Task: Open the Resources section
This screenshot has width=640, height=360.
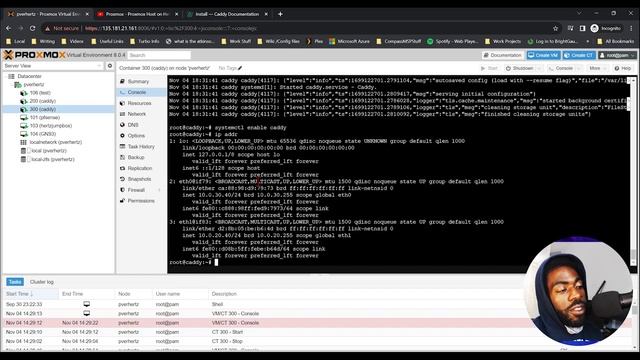Action: 139,103
